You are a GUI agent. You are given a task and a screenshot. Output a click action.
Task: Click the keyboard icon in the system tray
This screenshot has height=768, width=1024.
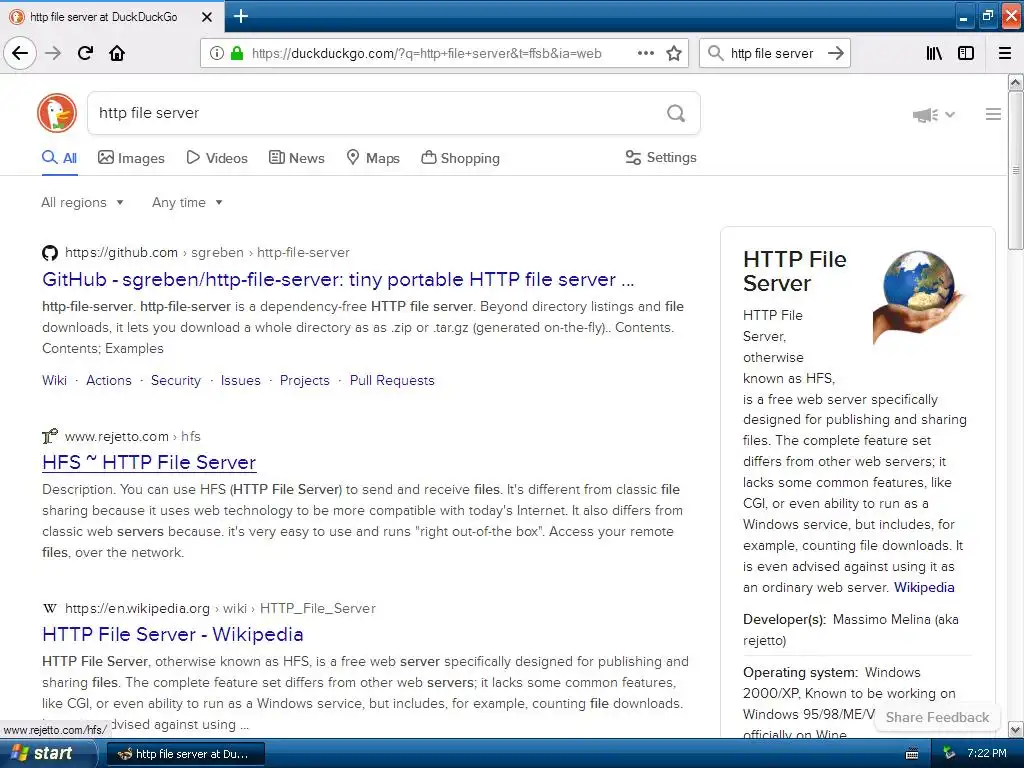[912, 754]
